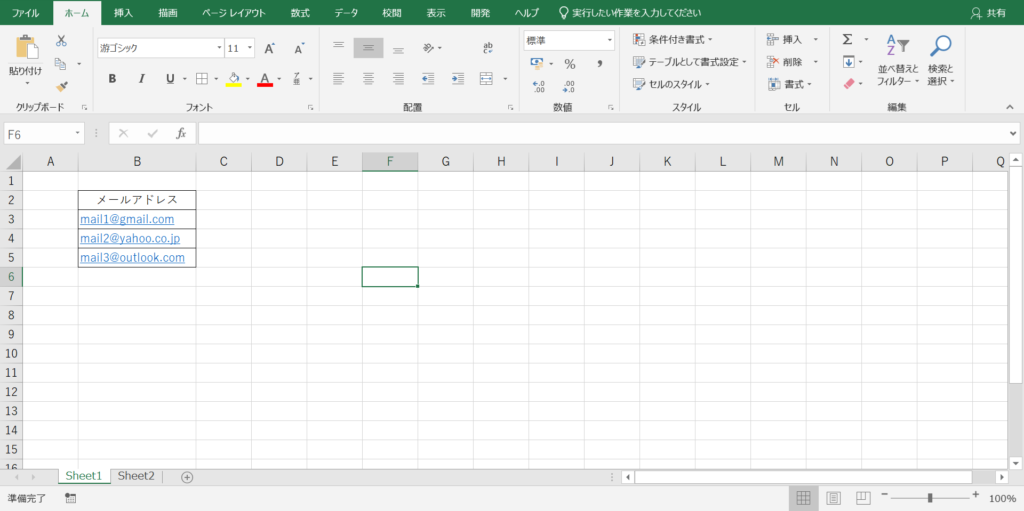Click the Find and Select magnifier icon
This screenshot has height=511, width=1024.
pyautogui.click(x=940, y=60)
